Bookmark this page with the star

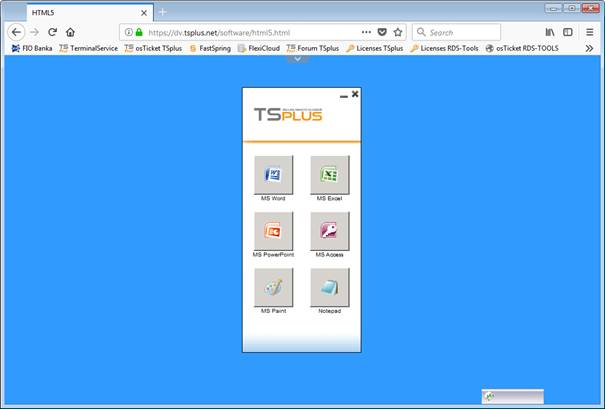point(398,32)
